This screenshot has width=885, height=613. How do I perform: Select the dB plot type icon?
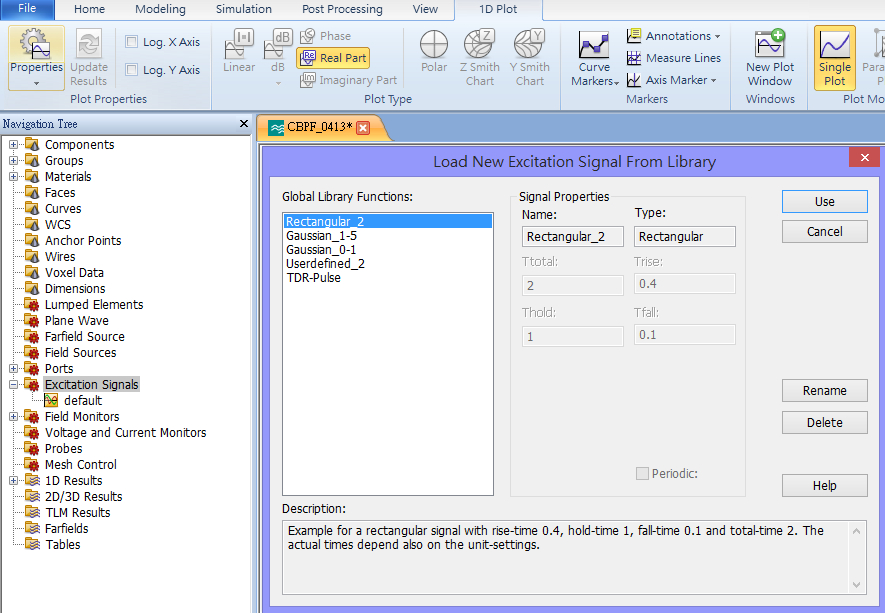click(278, 45)
